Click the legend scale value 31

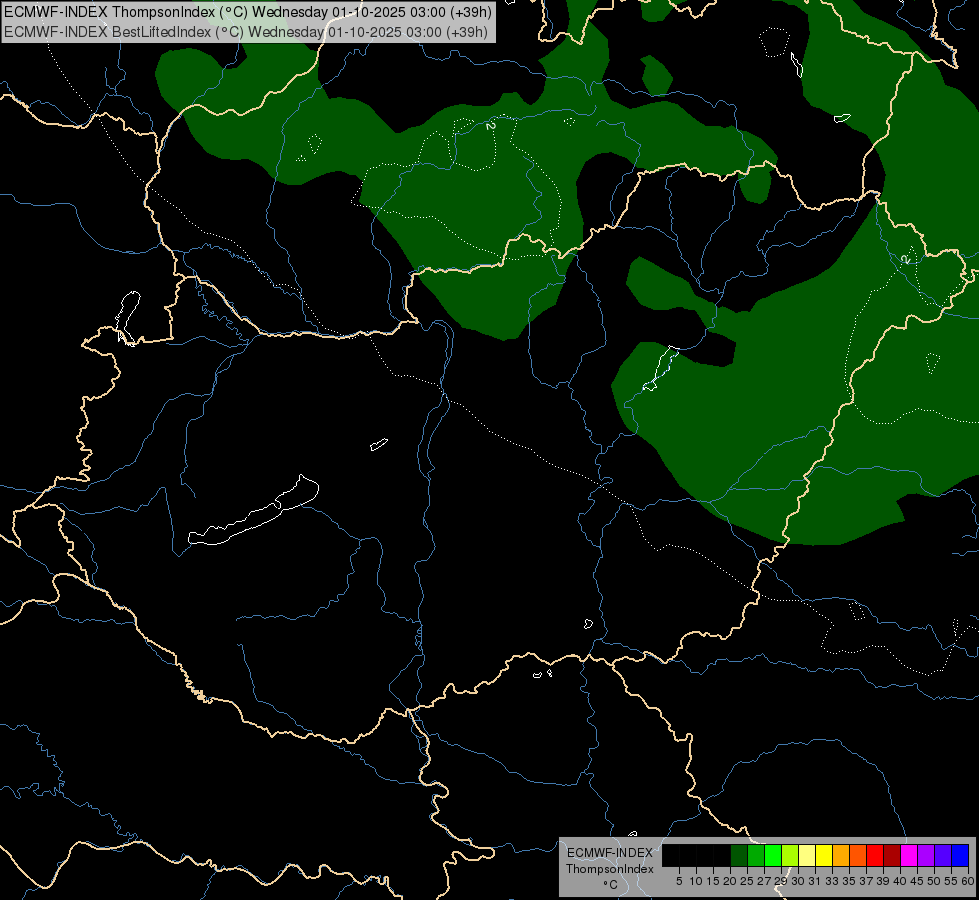click(x=815, y=881)
